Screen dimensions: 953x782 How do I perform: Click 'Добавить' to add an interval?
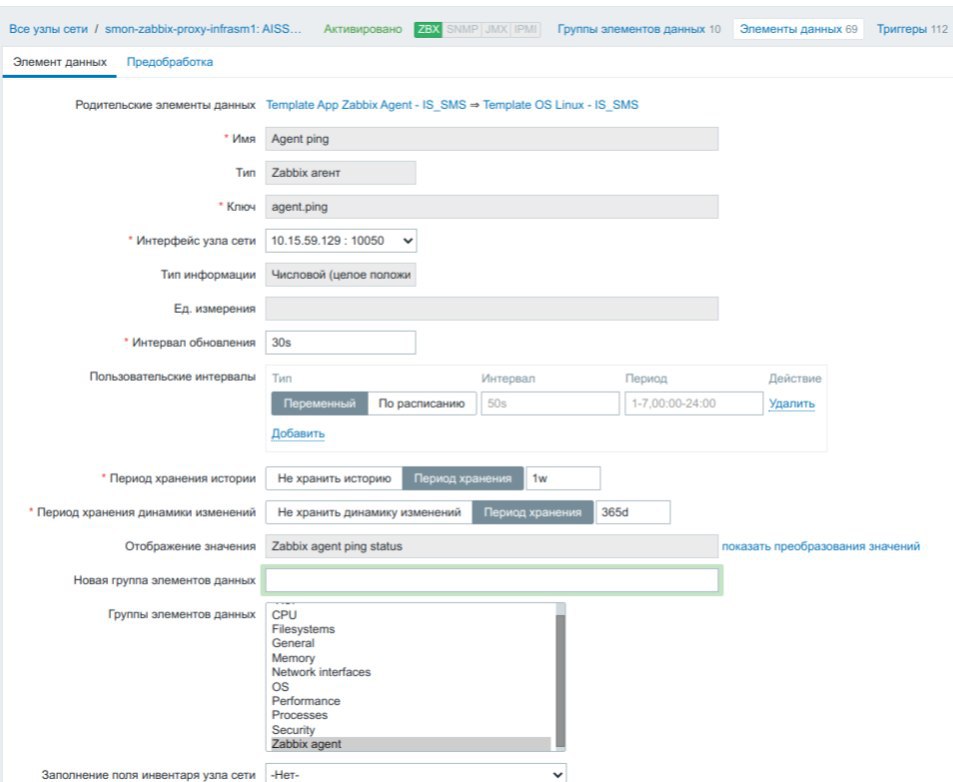[298, 433]
